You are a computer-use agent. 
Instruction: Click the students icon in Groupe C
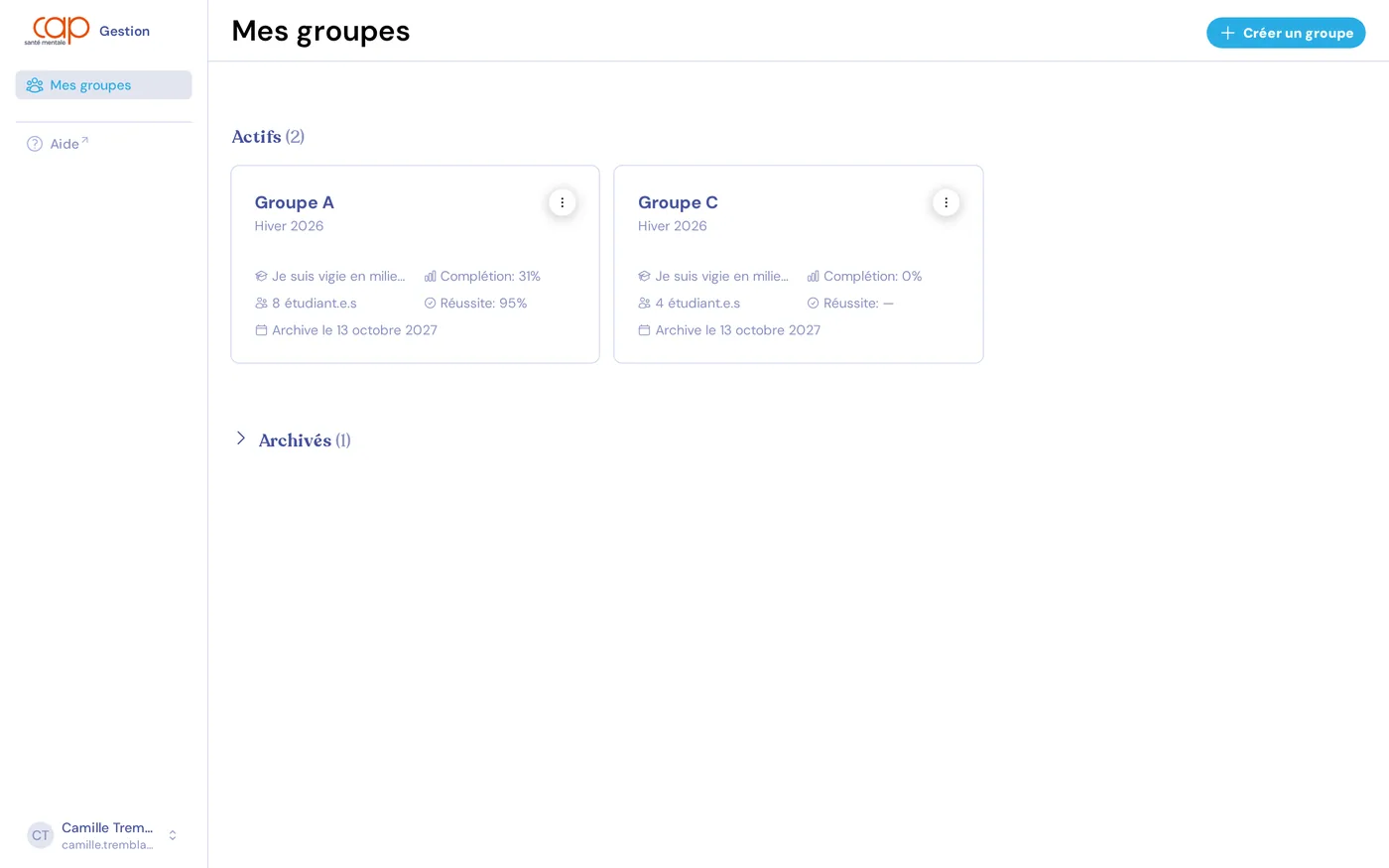(644, 303)
